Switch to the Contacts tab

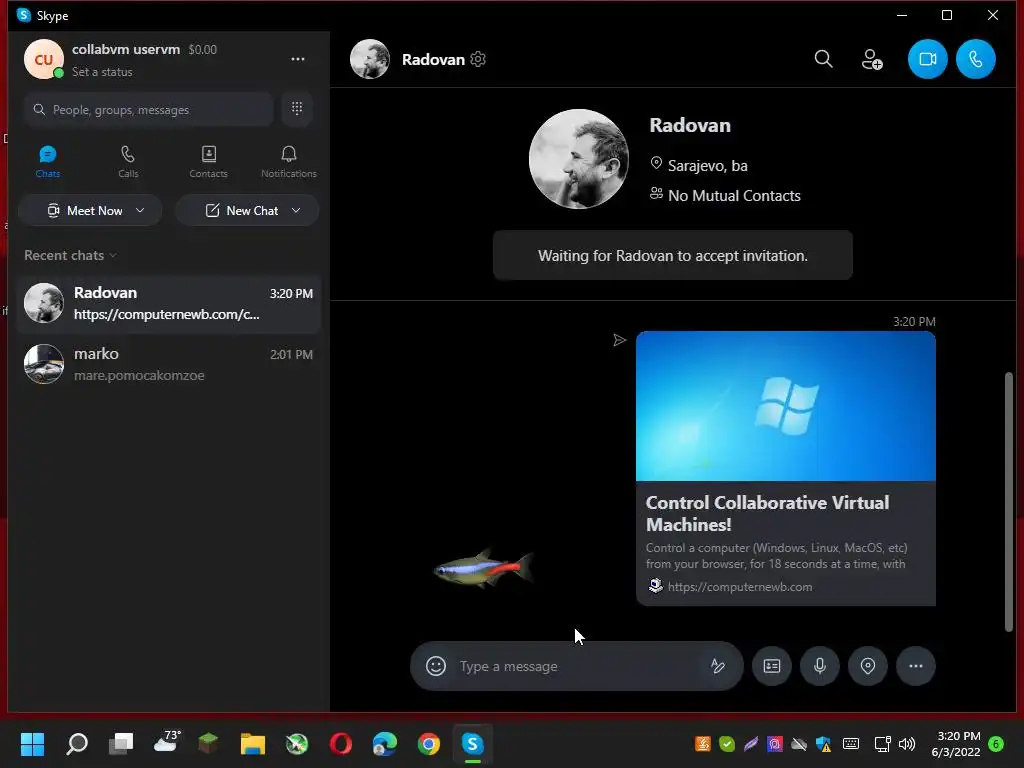[208, 161]
